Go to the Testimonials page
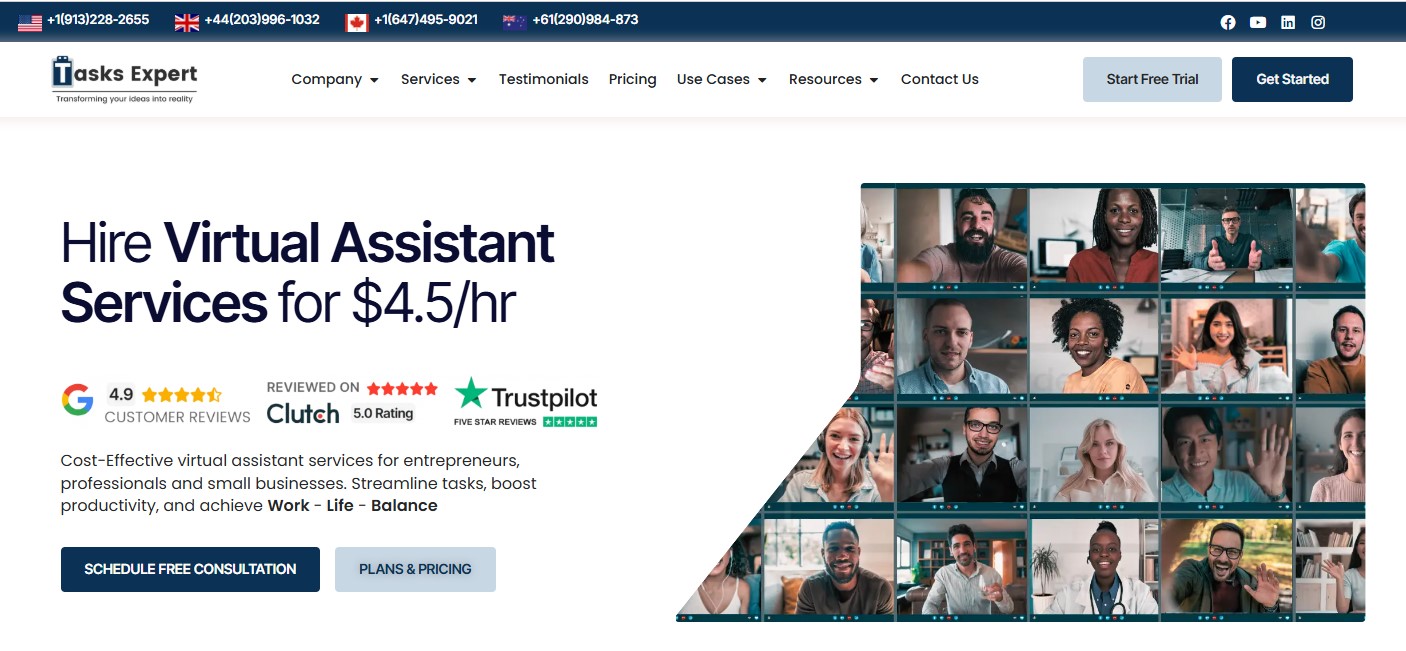 544,79
